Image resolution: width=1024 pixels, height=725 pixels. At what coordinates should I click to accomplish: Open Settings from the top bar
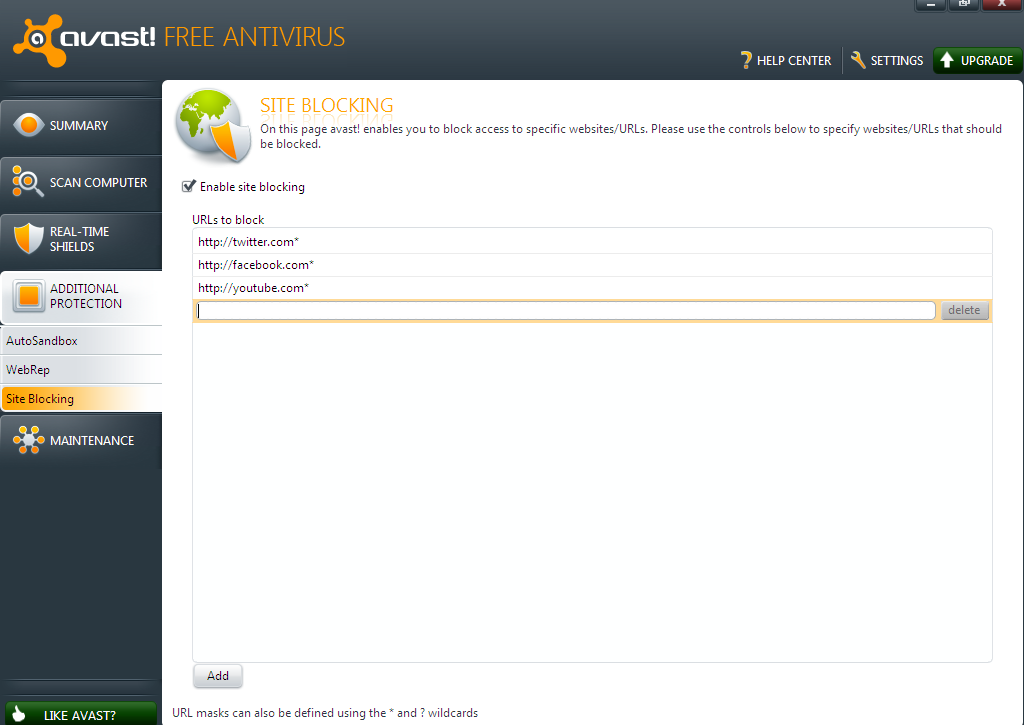point(887,60)
